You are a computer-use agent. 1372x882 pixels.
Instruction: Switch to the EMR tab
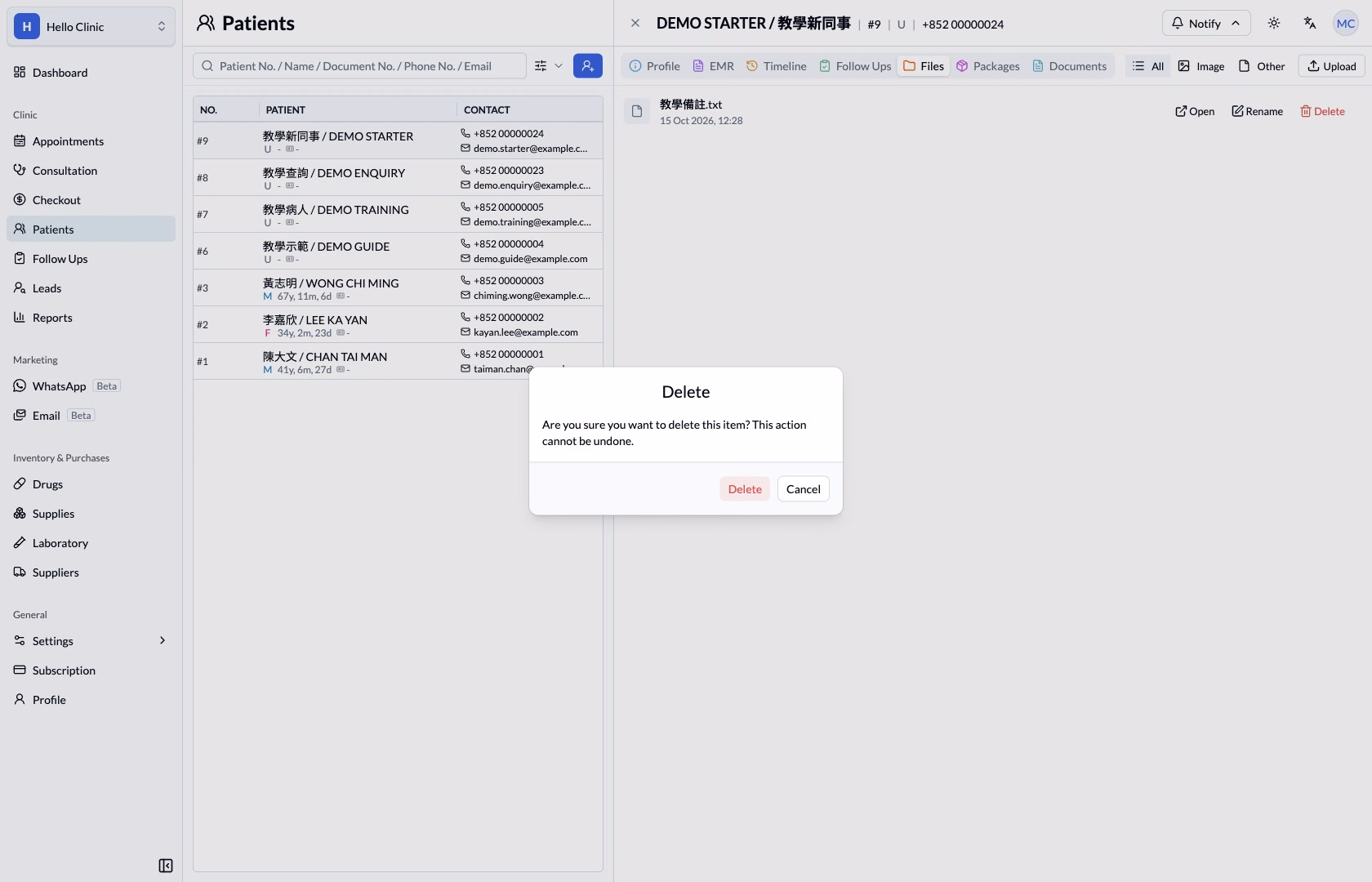[713, 66]
